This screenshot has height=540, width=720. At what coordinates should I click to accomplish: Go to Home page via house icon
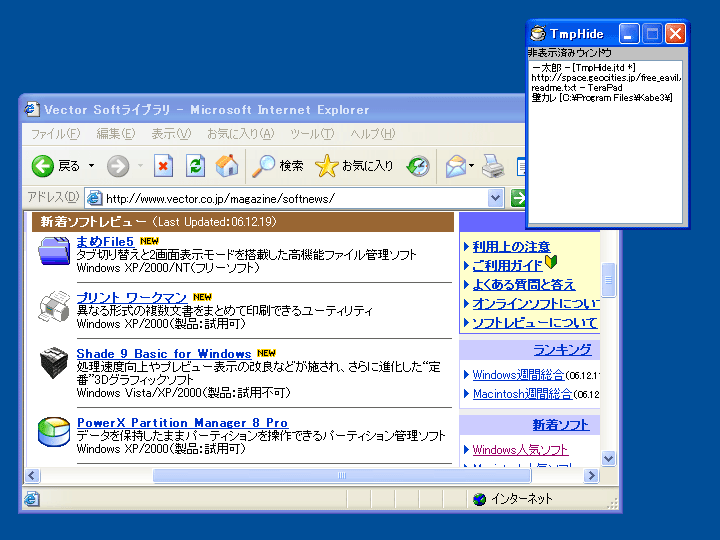[227, 166]
